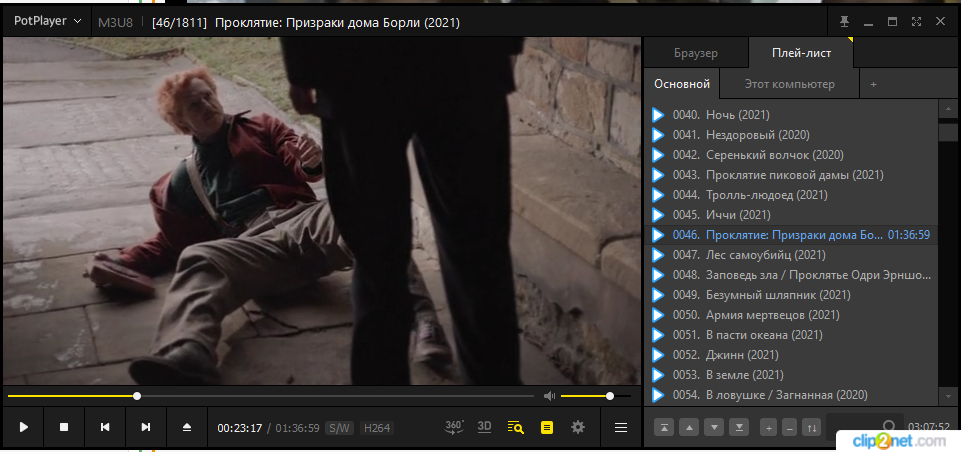961x452 pixels.
Task: Open the control panel gear icon
Action: (577, 427)
